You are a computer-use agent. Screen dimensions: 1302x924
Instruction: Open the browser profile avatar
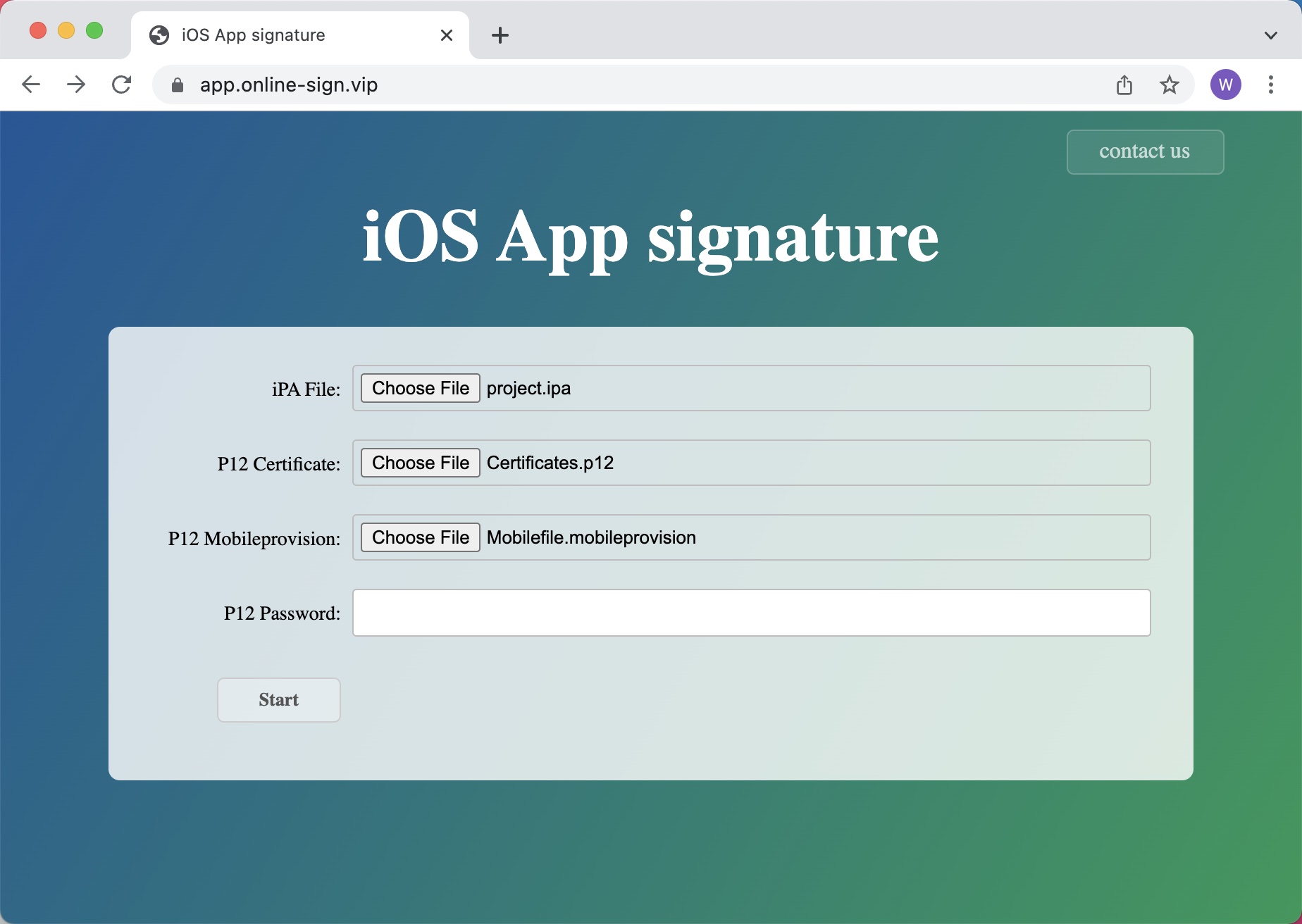tap(1226, 85)
